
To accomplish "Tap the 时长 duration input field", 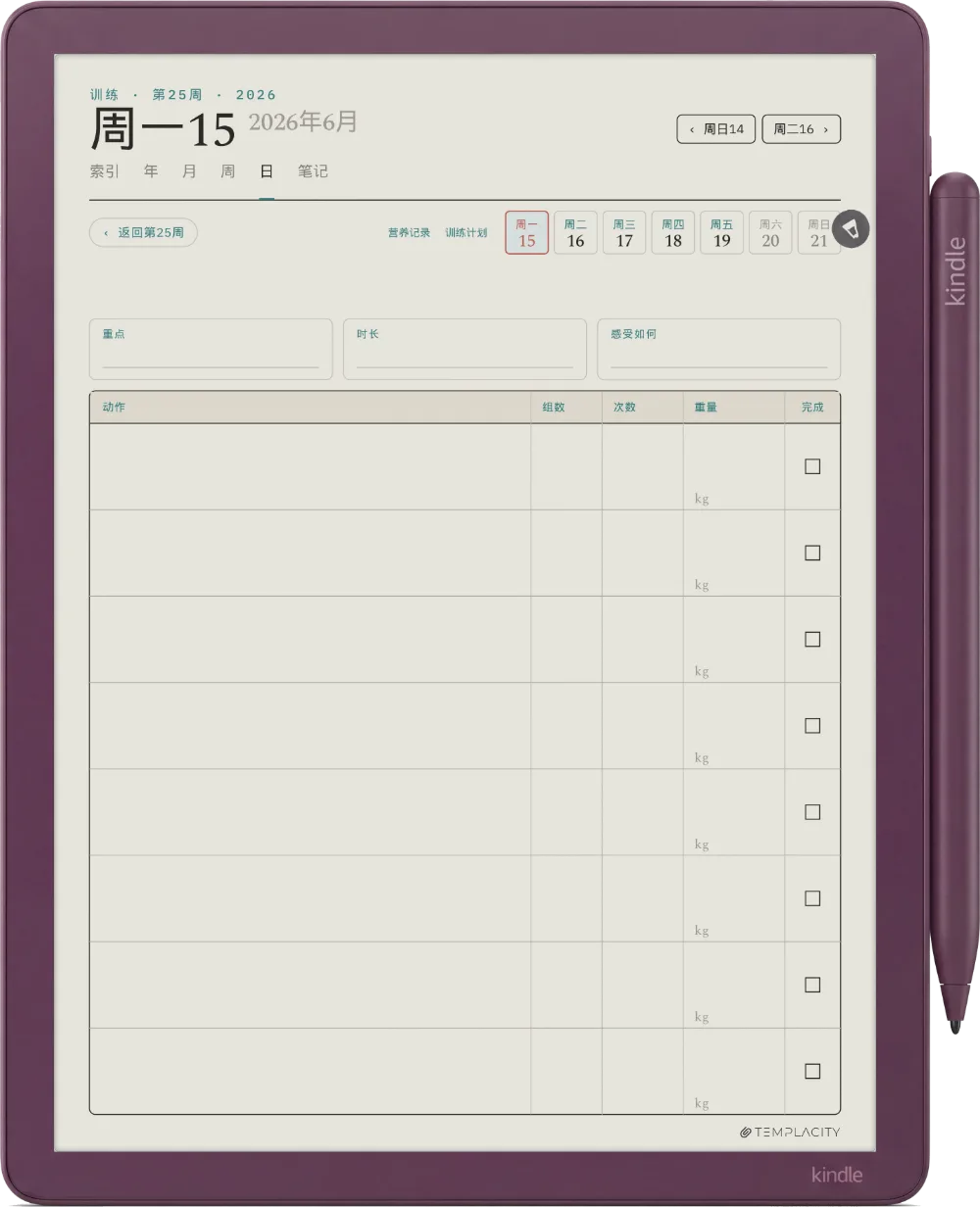I will [465, 349].
